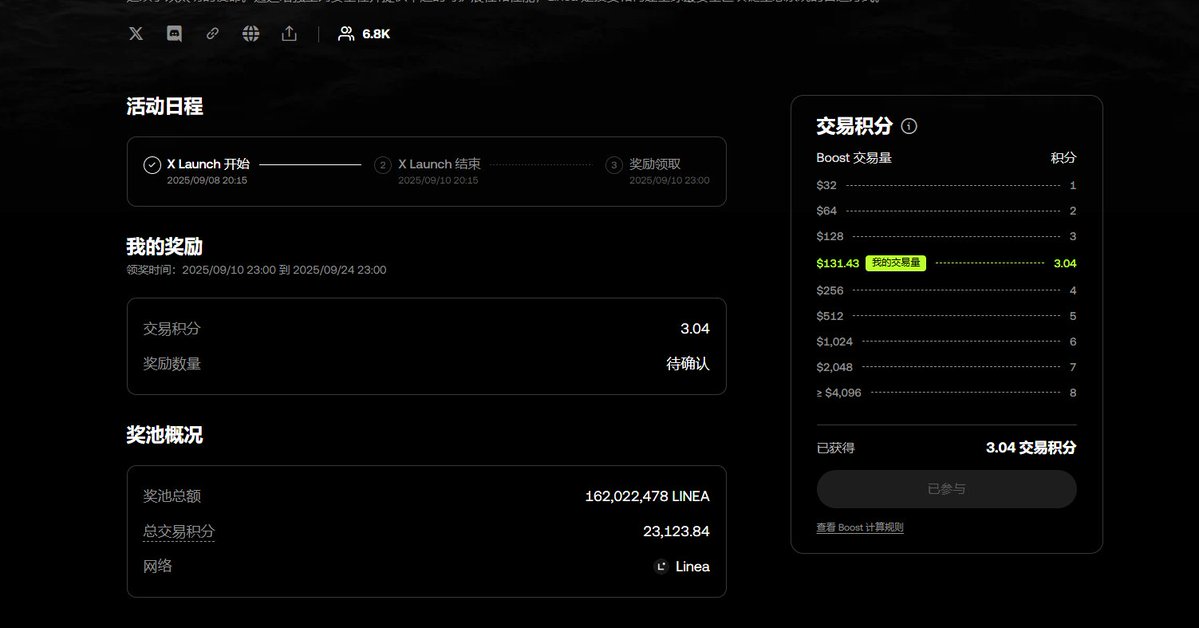Click the $32 volume tier

pos(827,185)
